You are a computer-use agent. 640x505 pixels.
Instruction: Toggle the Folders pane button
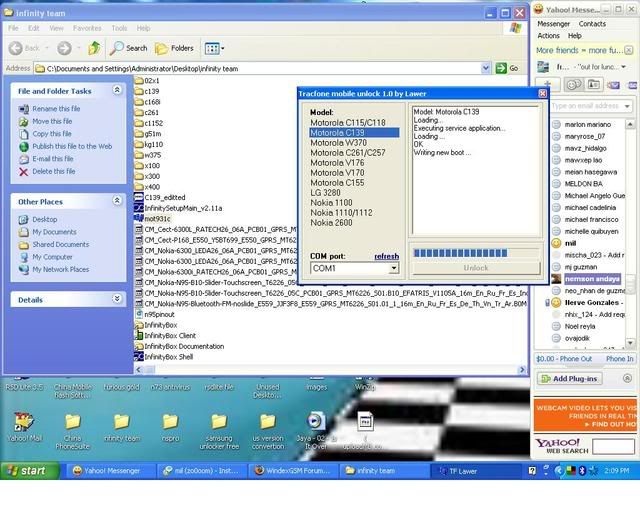[174, 48]
